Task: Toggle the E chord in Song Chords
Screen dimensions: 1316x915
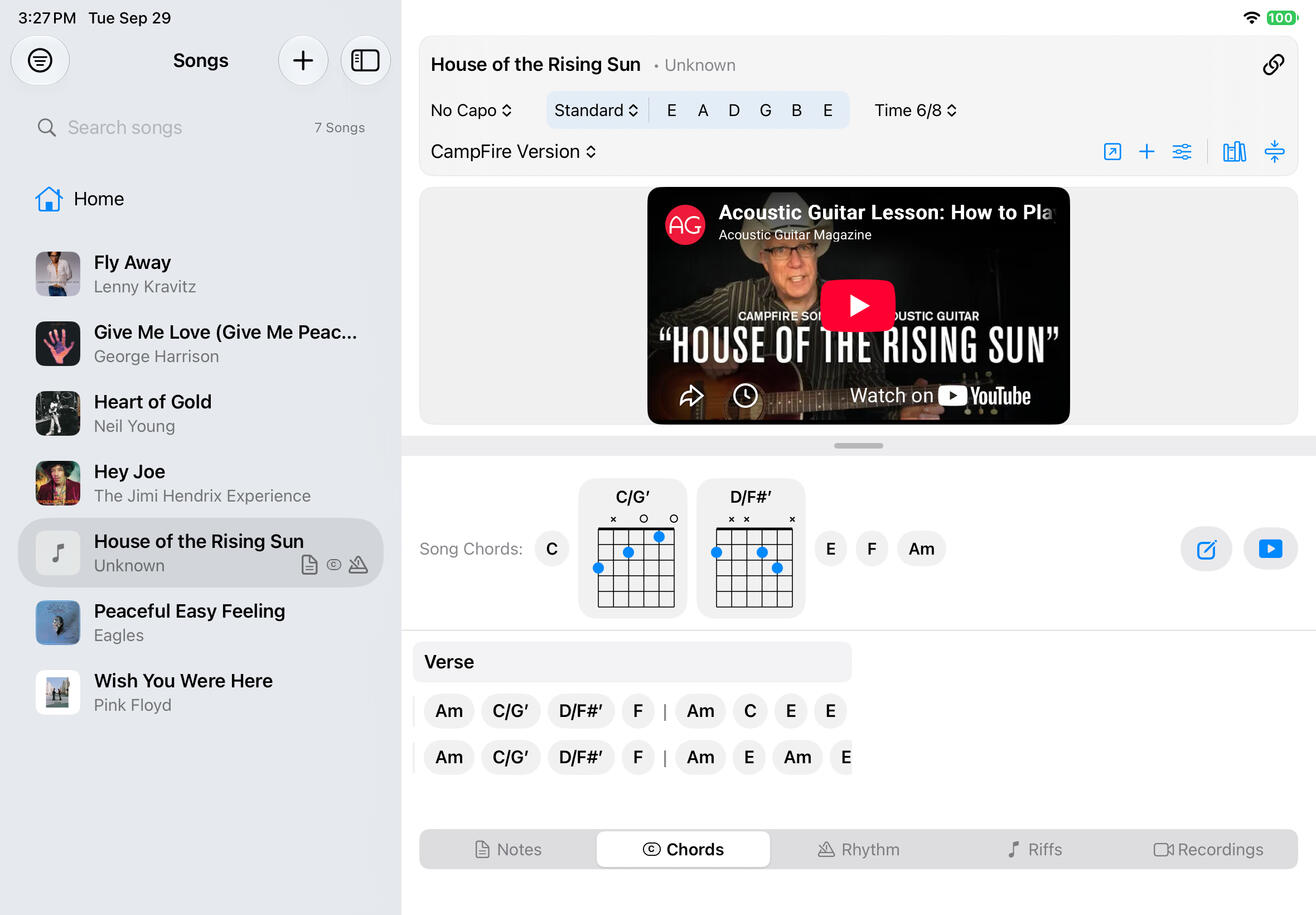Action: [831, 549]
